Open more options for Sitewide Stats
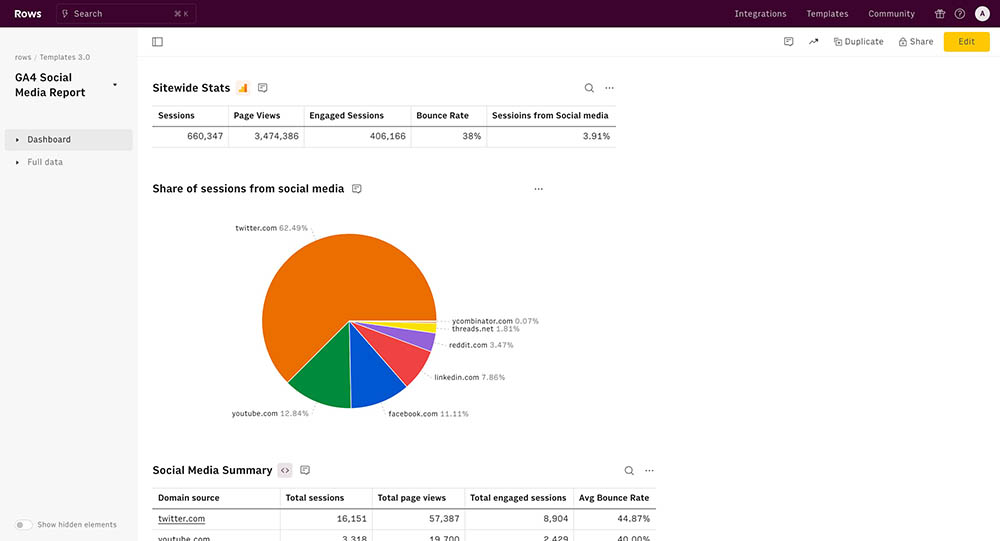This screenshot has height=541, width=1000. 610,88
